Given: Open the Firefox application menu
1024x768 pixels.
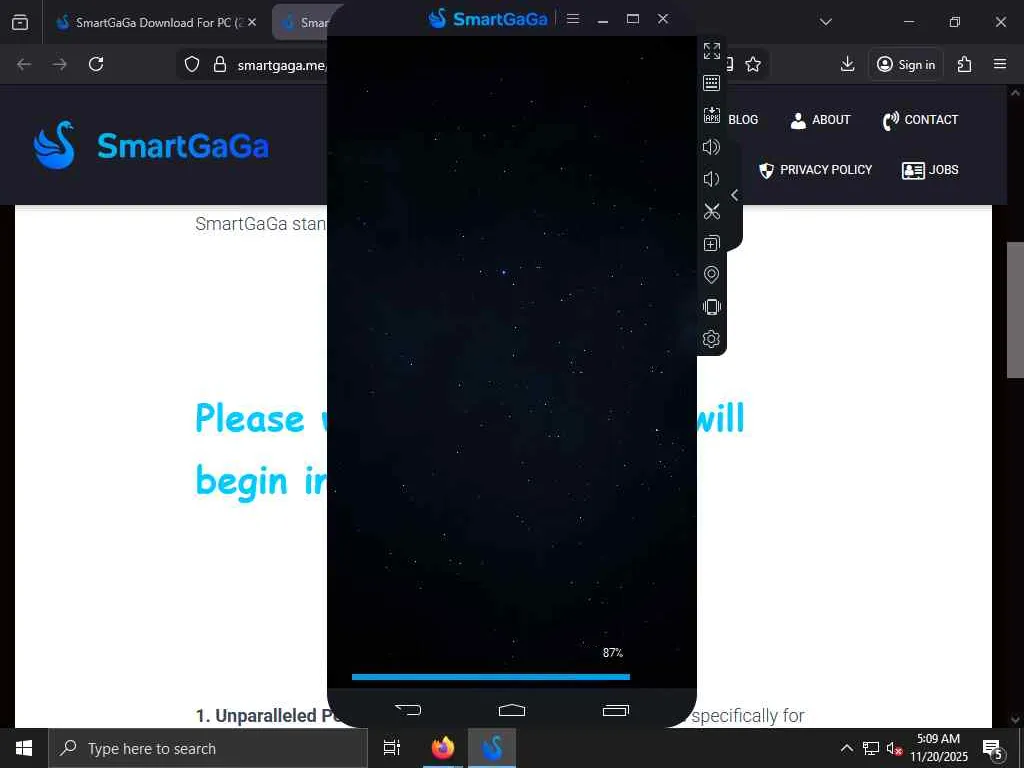Looking at the screenshot, I should pyautogui.click(x=1000, y=64).
